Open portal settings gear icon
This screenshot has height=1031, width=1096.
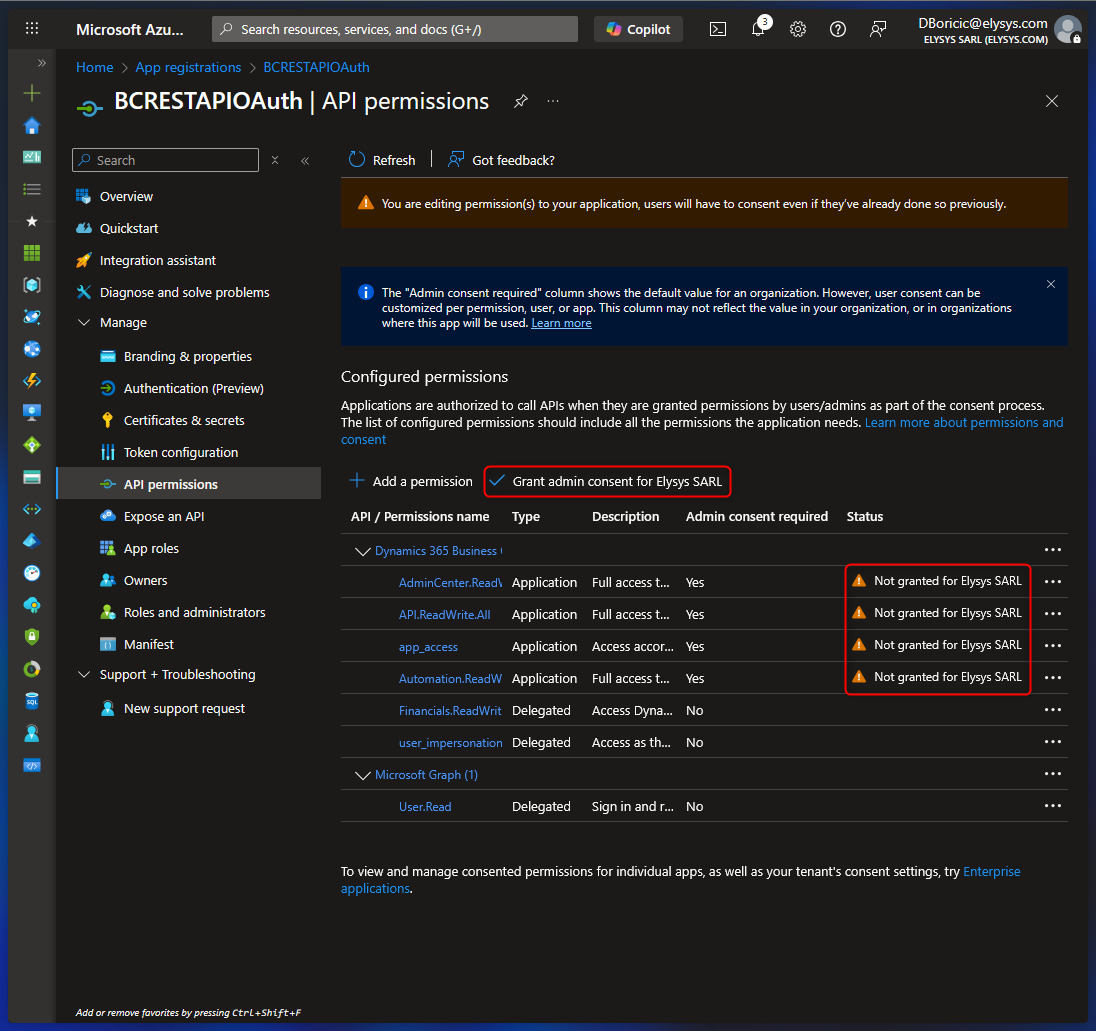[x=798, y=29]
